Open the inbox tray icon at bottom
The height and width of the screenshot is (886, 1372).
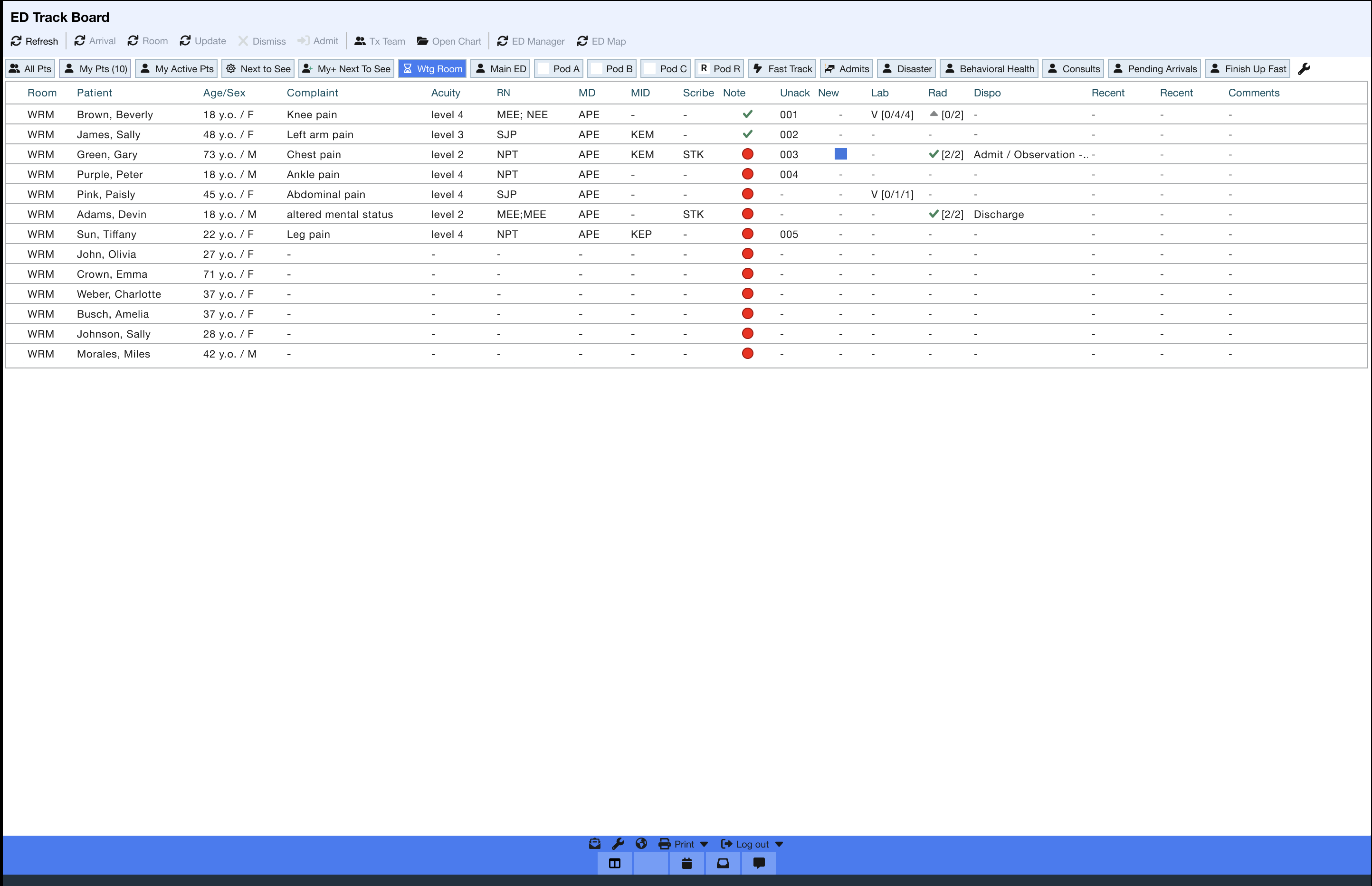[723, 863]
